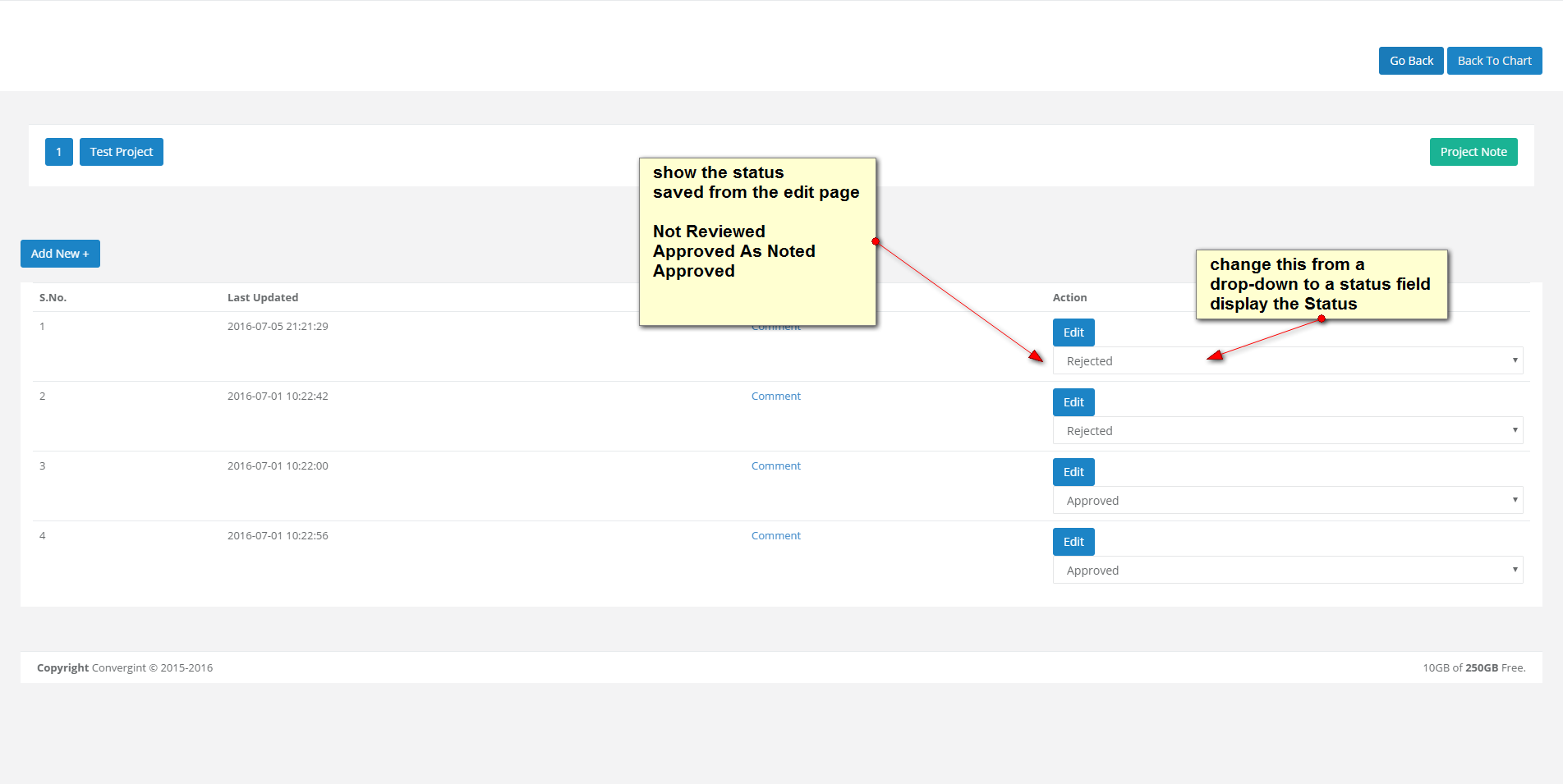
Task: Click the Back To Chart button
Action: [x=1495, y=61]
